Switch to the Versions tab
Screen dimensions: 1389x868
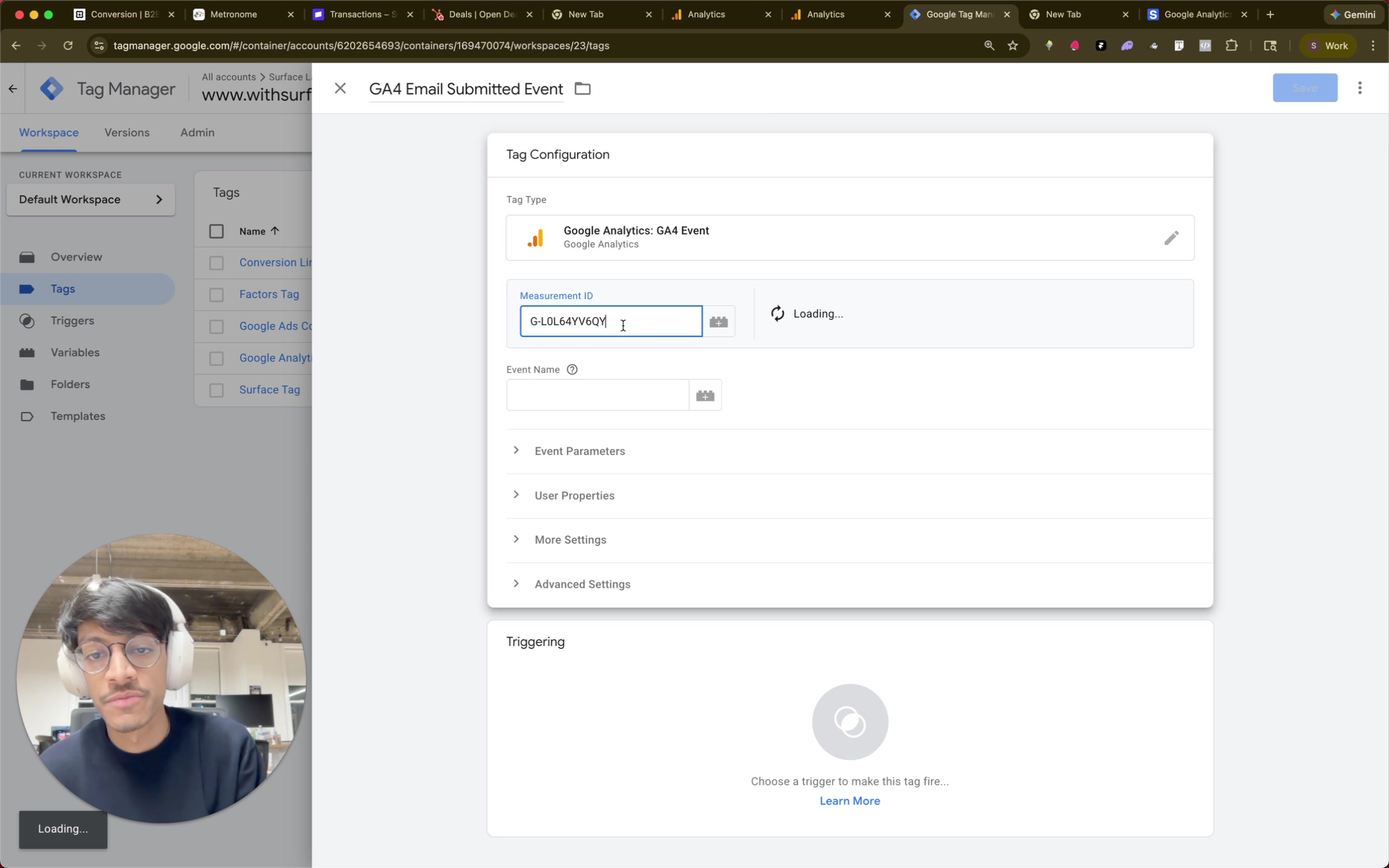[x=127, y=133]
